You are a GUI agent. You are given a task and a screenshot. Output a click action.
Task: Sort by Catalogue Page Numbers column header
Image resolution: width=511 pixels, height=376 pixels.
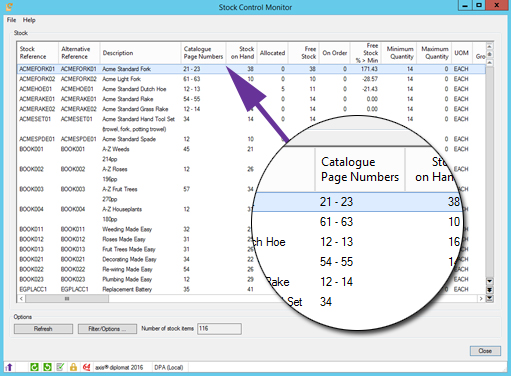tap(203, 53)
